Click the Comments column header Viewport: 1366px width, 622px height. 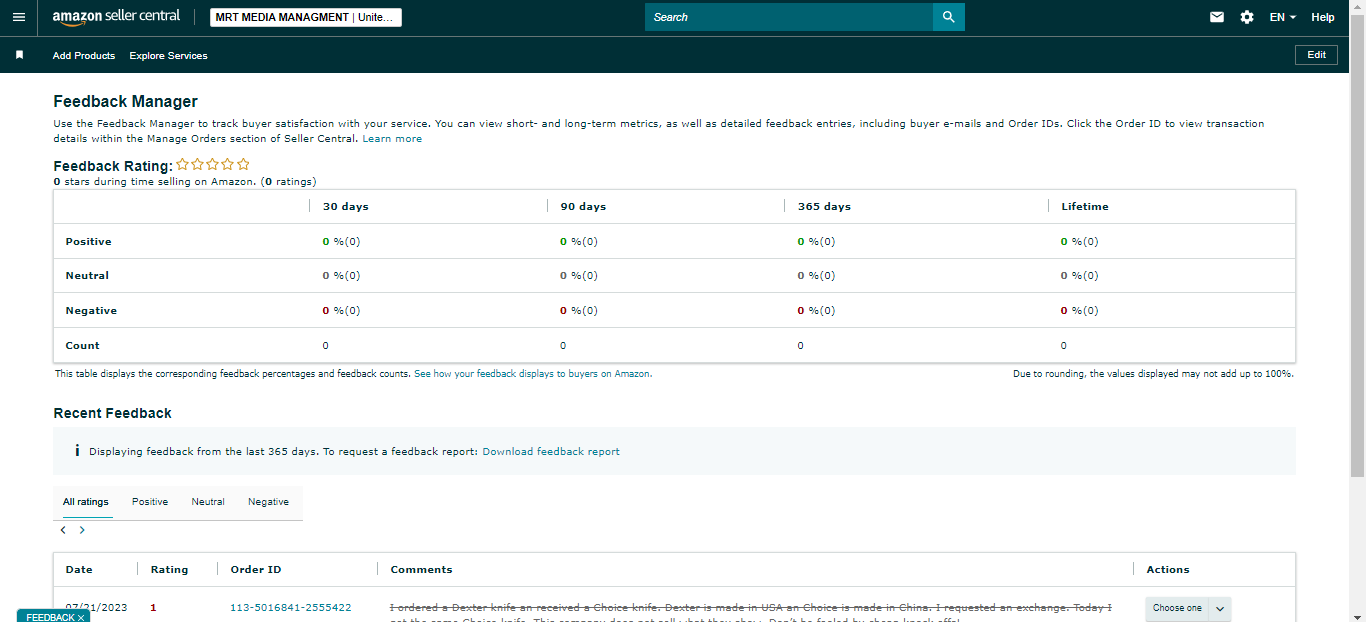pyautogui.click(x=421, y=569)
